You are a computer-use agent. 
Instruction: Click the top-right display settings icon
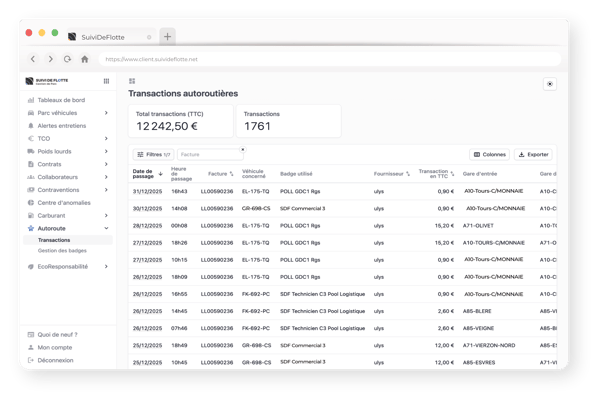tap(549, 85)
